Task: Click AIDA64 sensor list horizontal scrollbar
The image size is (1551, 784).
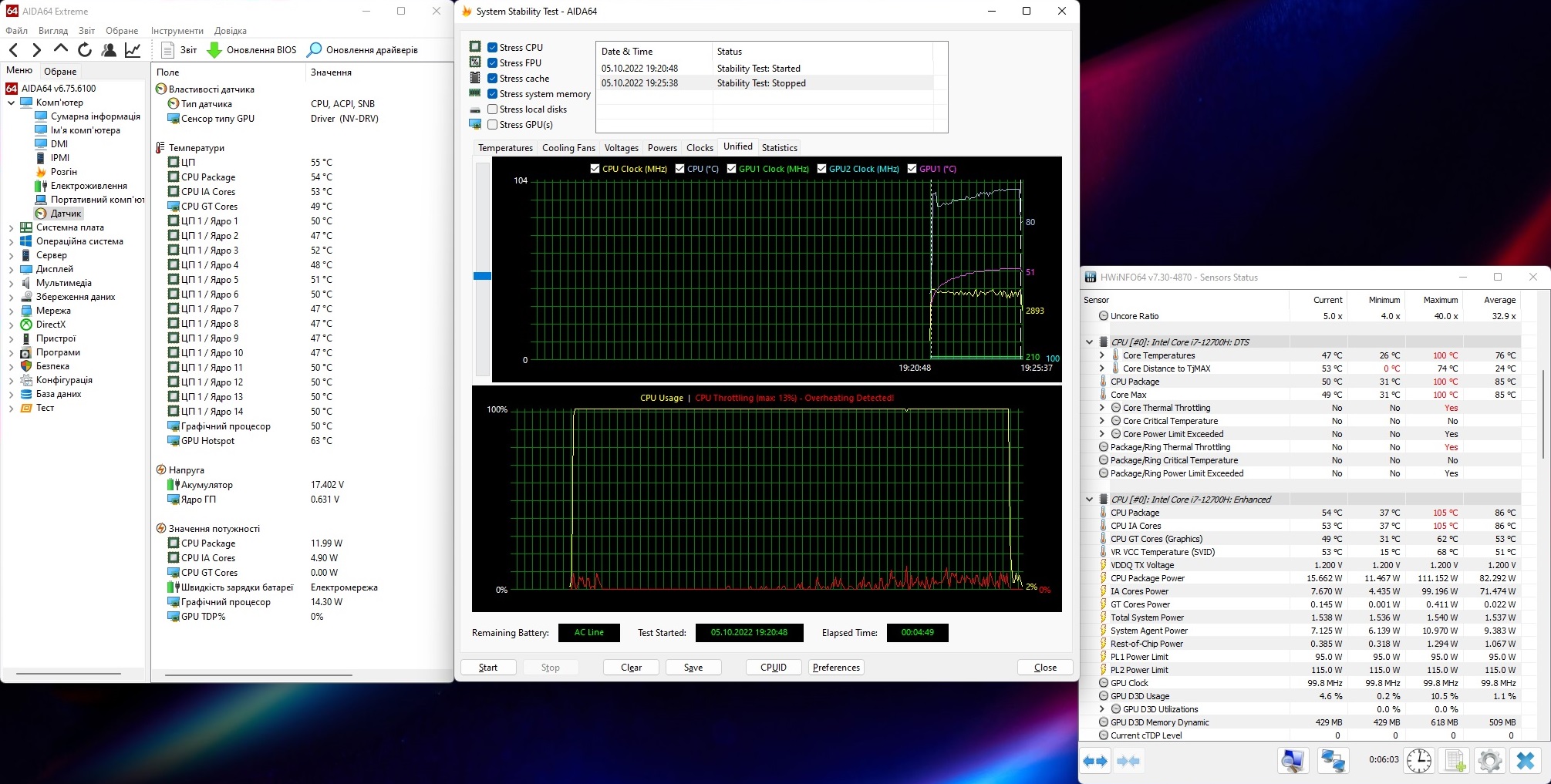Action: click(x=259, y=675)
